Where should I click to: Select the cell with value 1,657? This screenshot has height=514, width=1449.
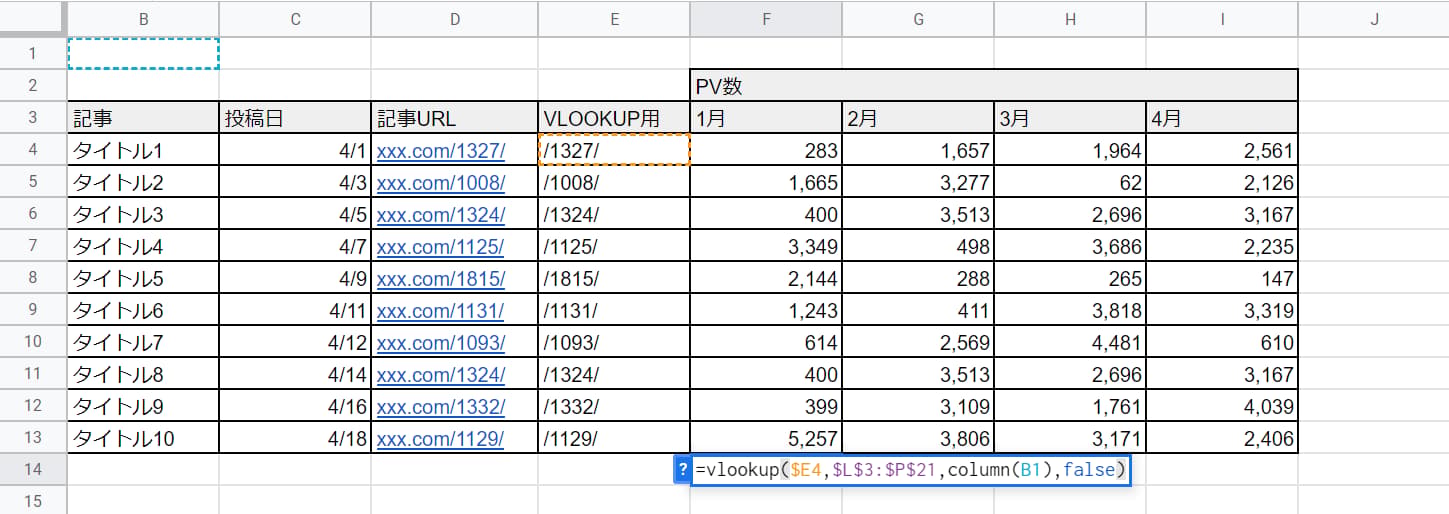918,149
